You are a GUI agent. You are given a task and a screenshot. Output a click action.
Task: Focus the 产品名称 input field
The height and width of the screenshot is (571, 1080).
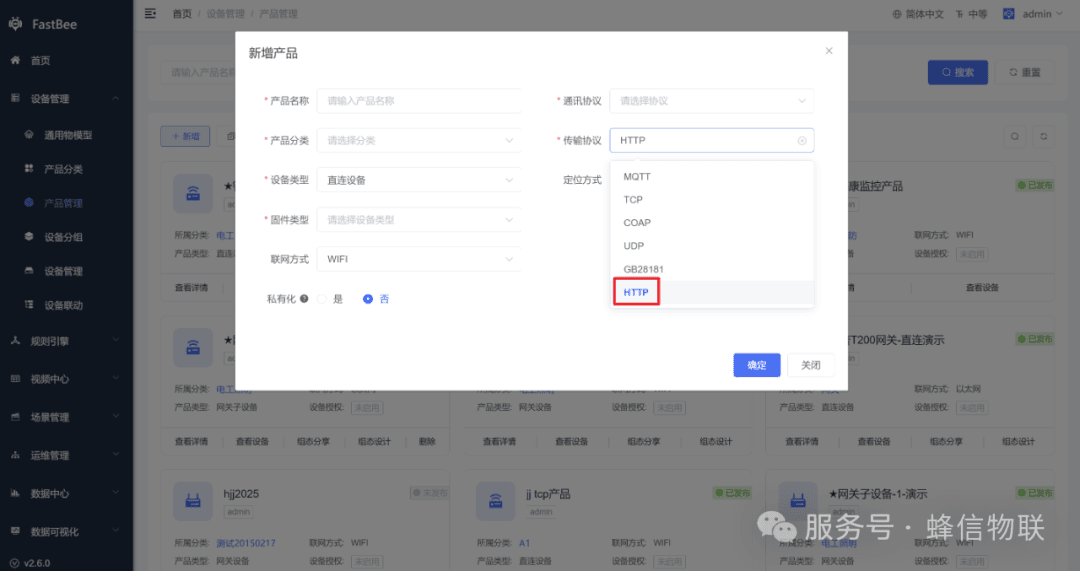pos(419,101)
